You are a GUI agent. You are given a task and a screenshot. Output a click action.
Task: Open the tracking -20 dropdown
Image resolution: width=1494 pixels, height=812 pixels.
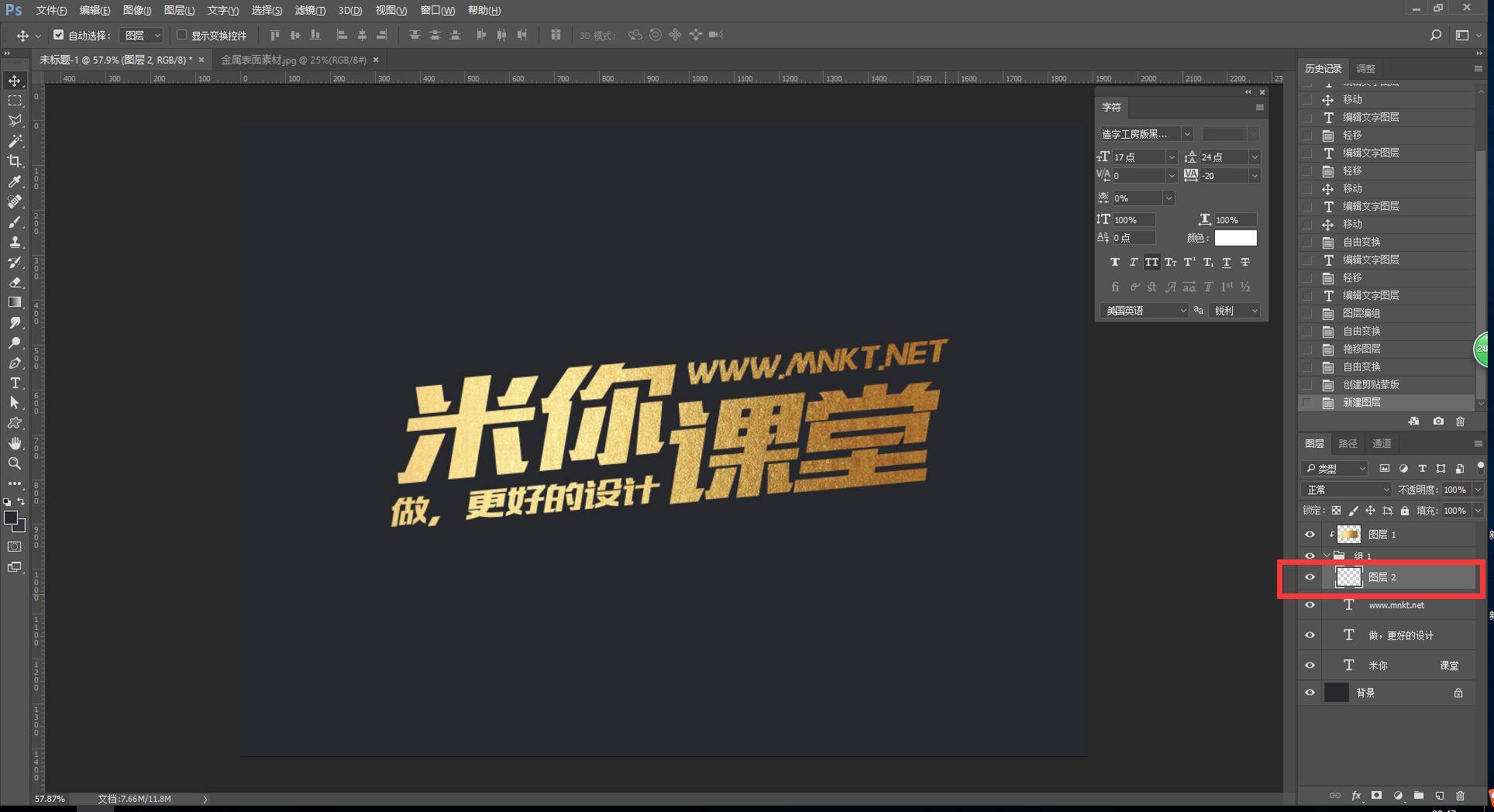tap(1254, 176)
